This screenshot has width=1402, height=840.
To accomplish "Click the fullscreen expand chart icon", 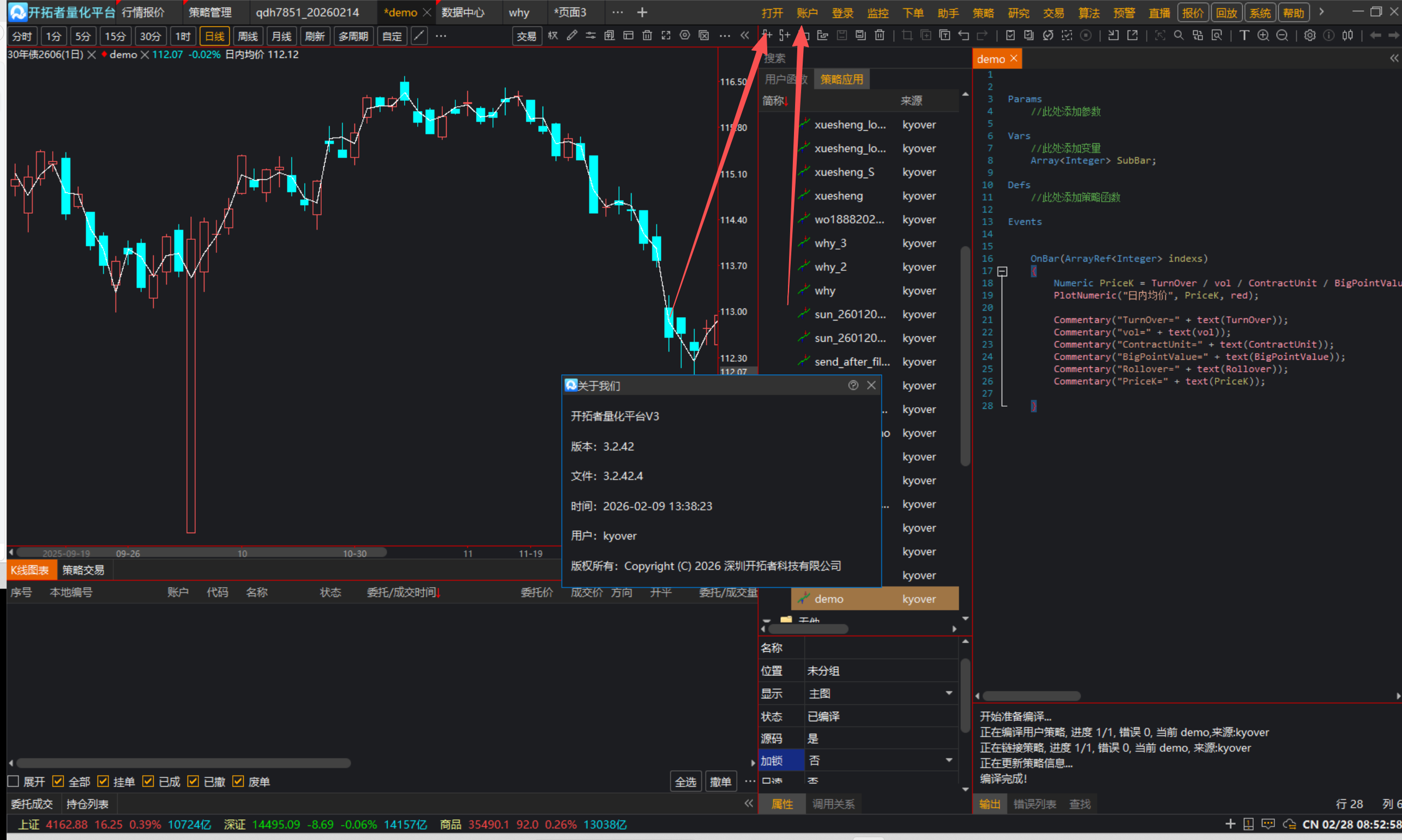I will point(666,35).
